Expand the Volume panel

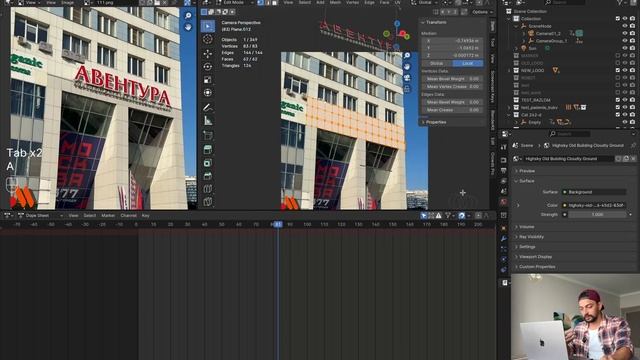[x=527, y=227]
